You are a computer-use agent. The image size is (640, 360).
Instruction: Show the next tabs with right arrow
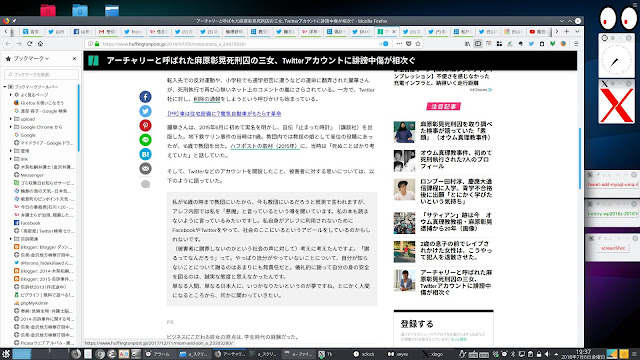click(556, 31)
